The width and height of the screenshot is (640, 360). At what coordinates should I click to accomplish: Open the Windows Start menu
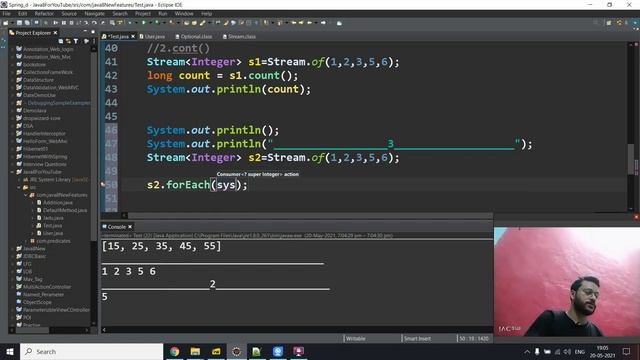coord(10,351)
